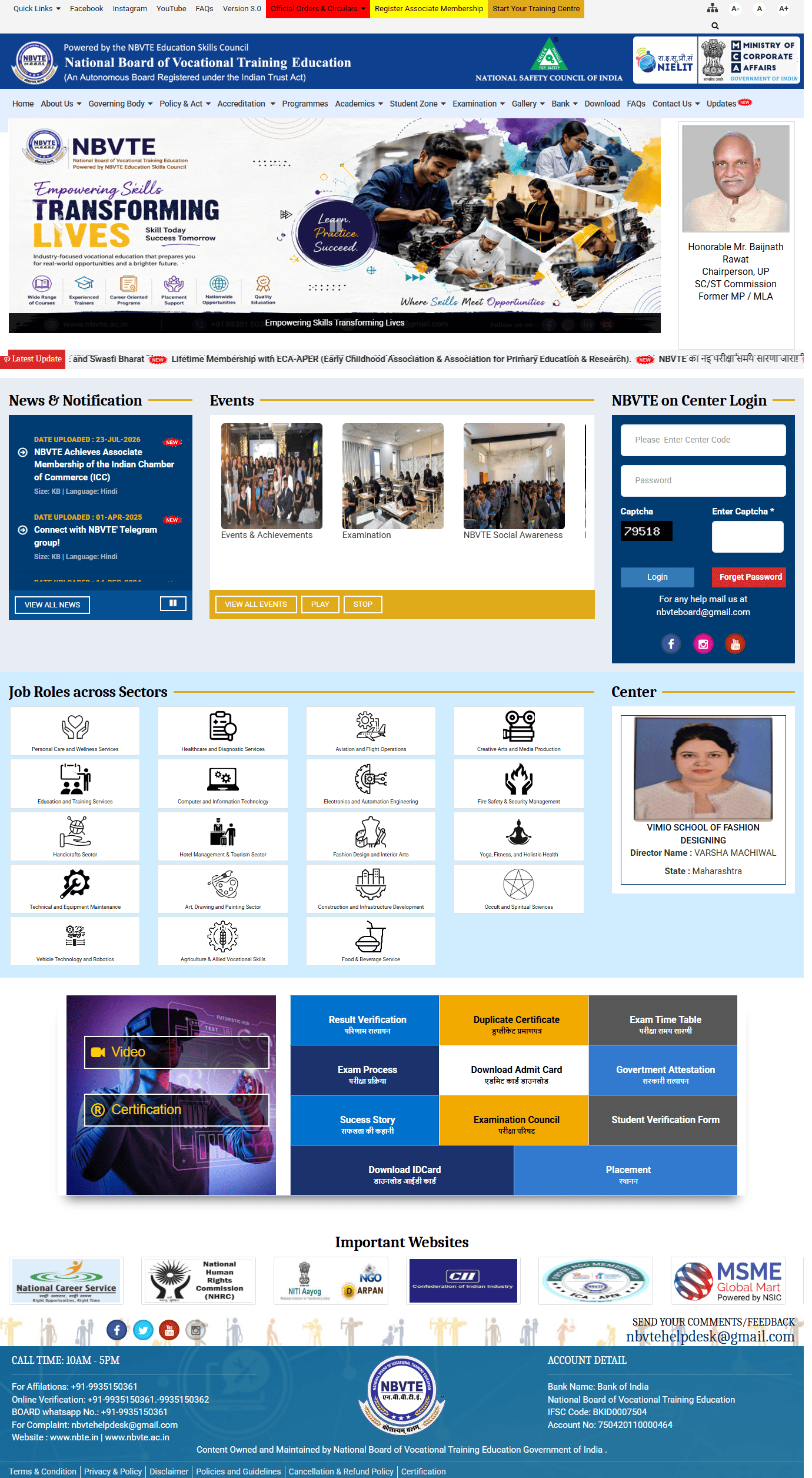812x1478 pixels.
Task: Click the search magnifier icon
Action: point(715,26)
